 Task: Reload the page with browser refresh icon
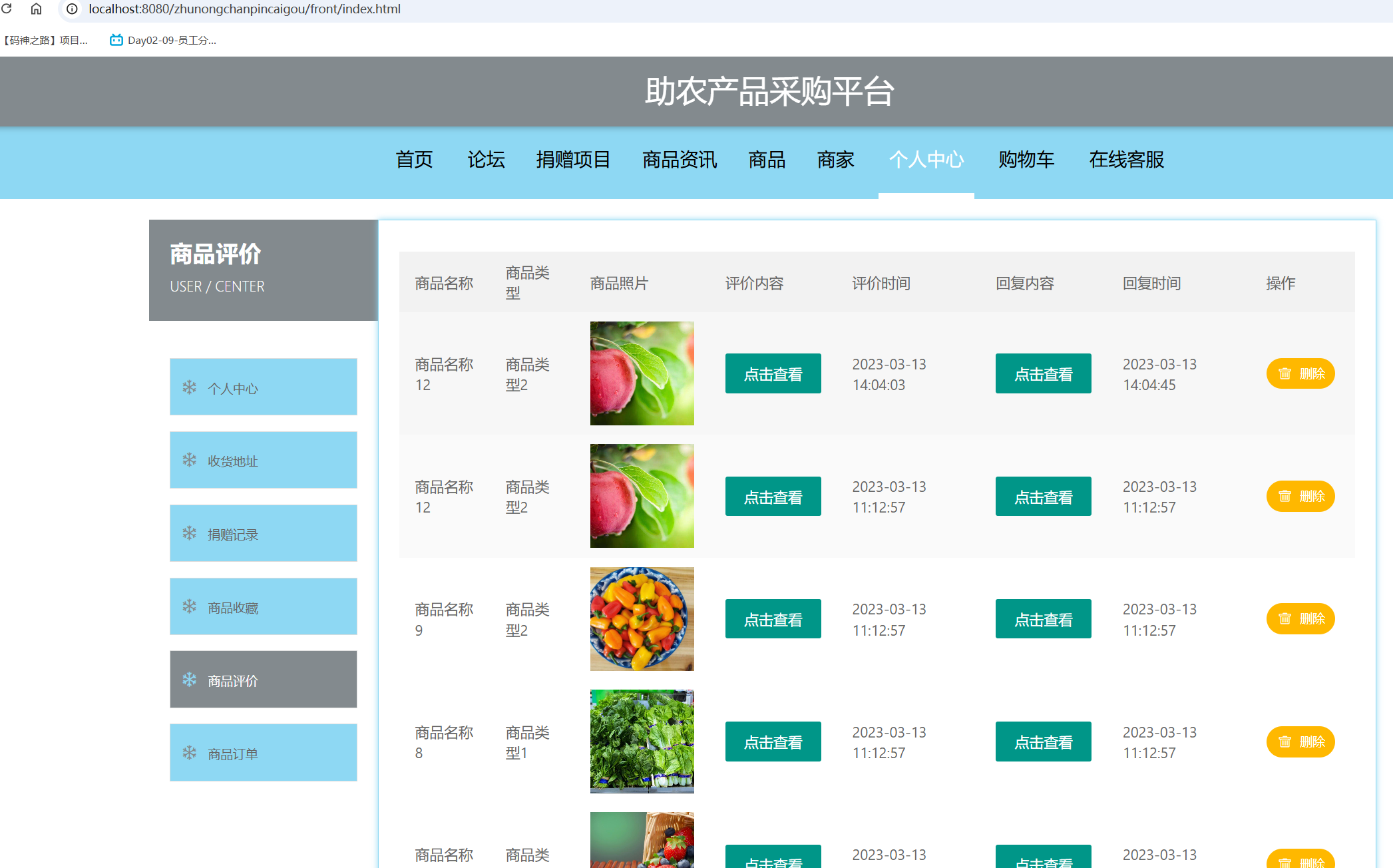(x=7, y=9)
